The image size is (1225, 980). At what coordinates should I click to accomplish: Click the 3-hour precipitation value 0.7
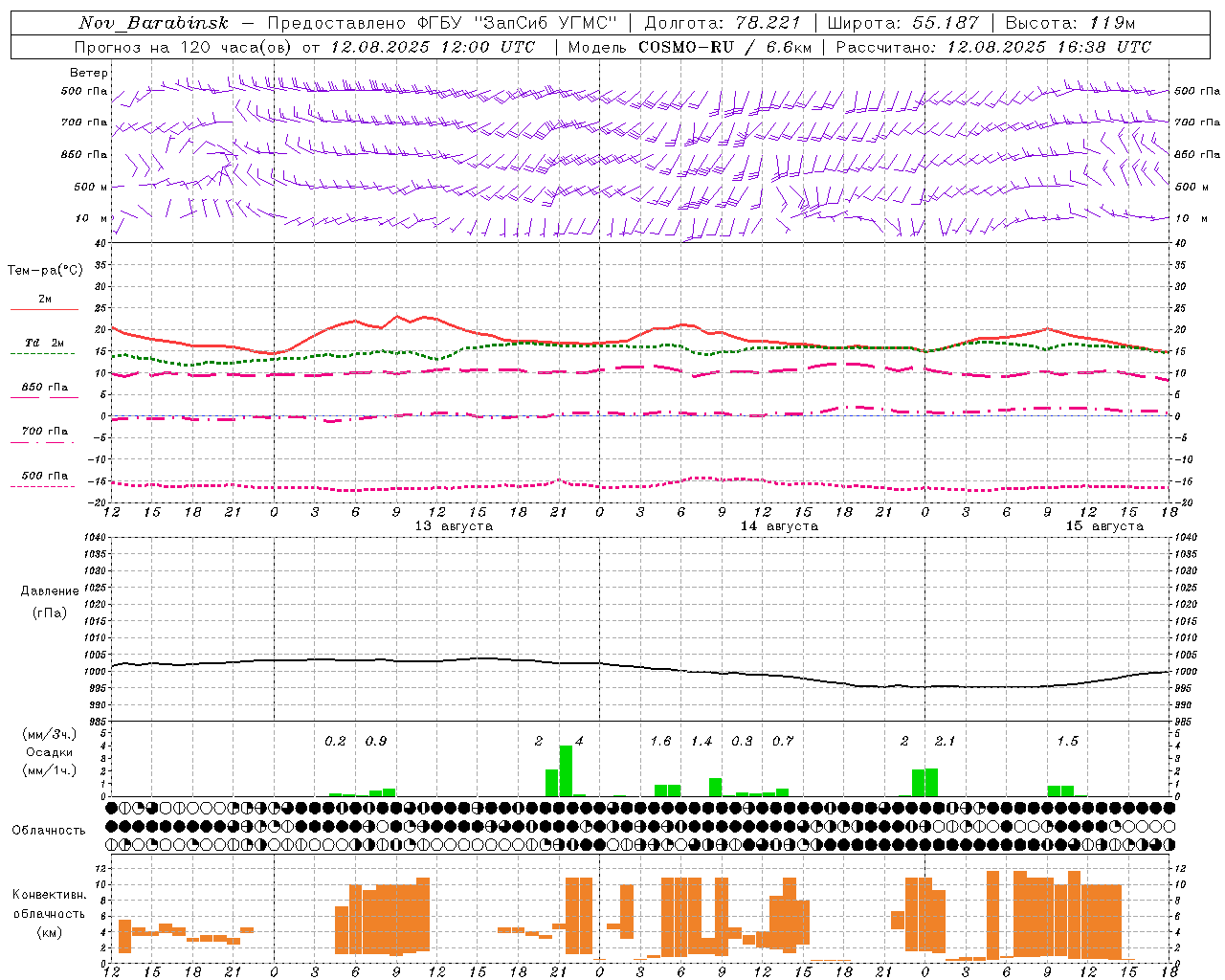pyautogui.click(x=783, y=741)
